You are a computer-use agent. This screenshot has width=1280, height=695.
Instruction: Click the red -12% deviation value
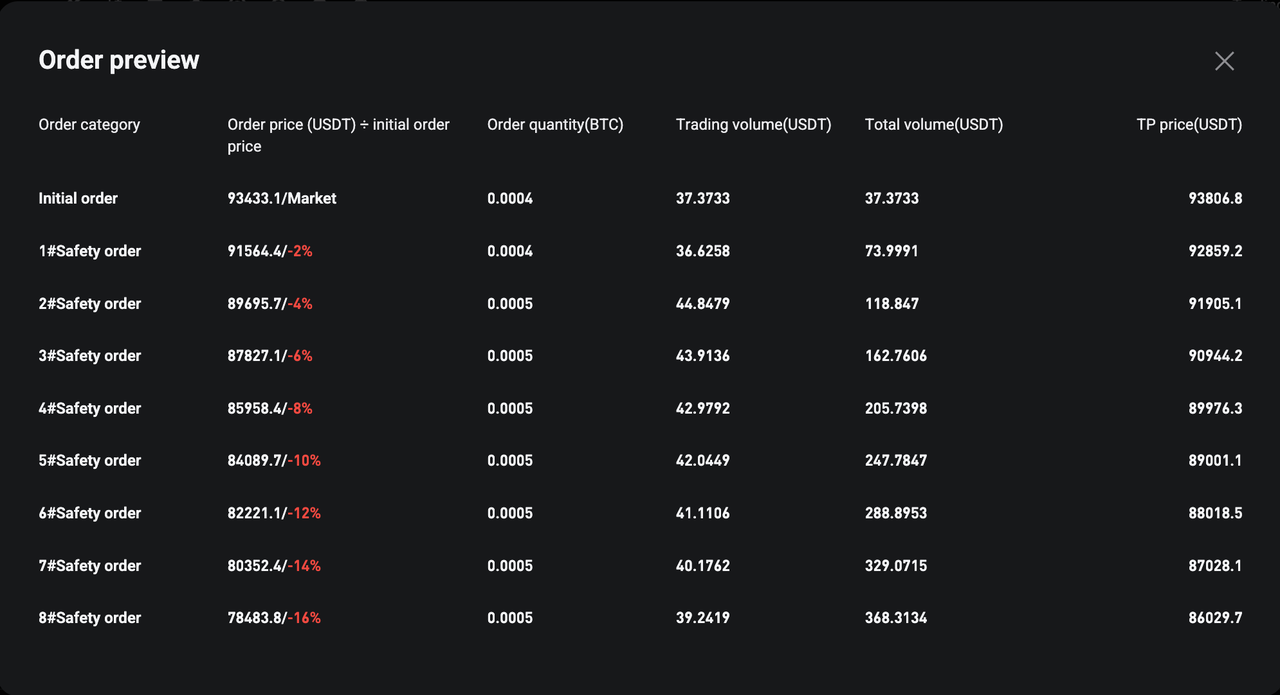coord(304,513)
